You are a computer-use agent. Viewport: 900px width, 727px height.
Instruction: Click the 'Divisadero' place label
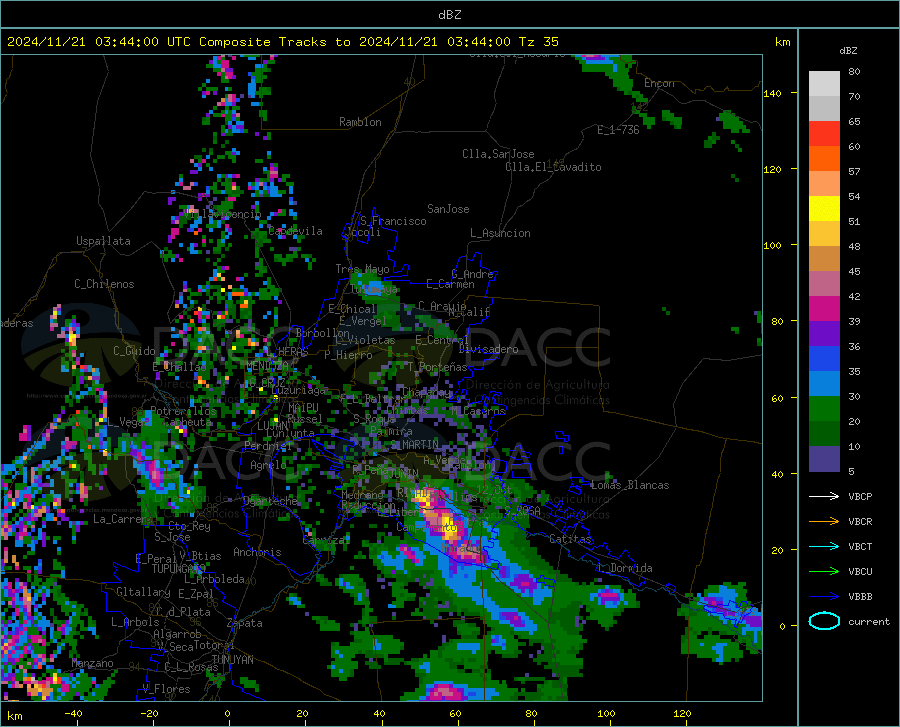pos(488,349)
